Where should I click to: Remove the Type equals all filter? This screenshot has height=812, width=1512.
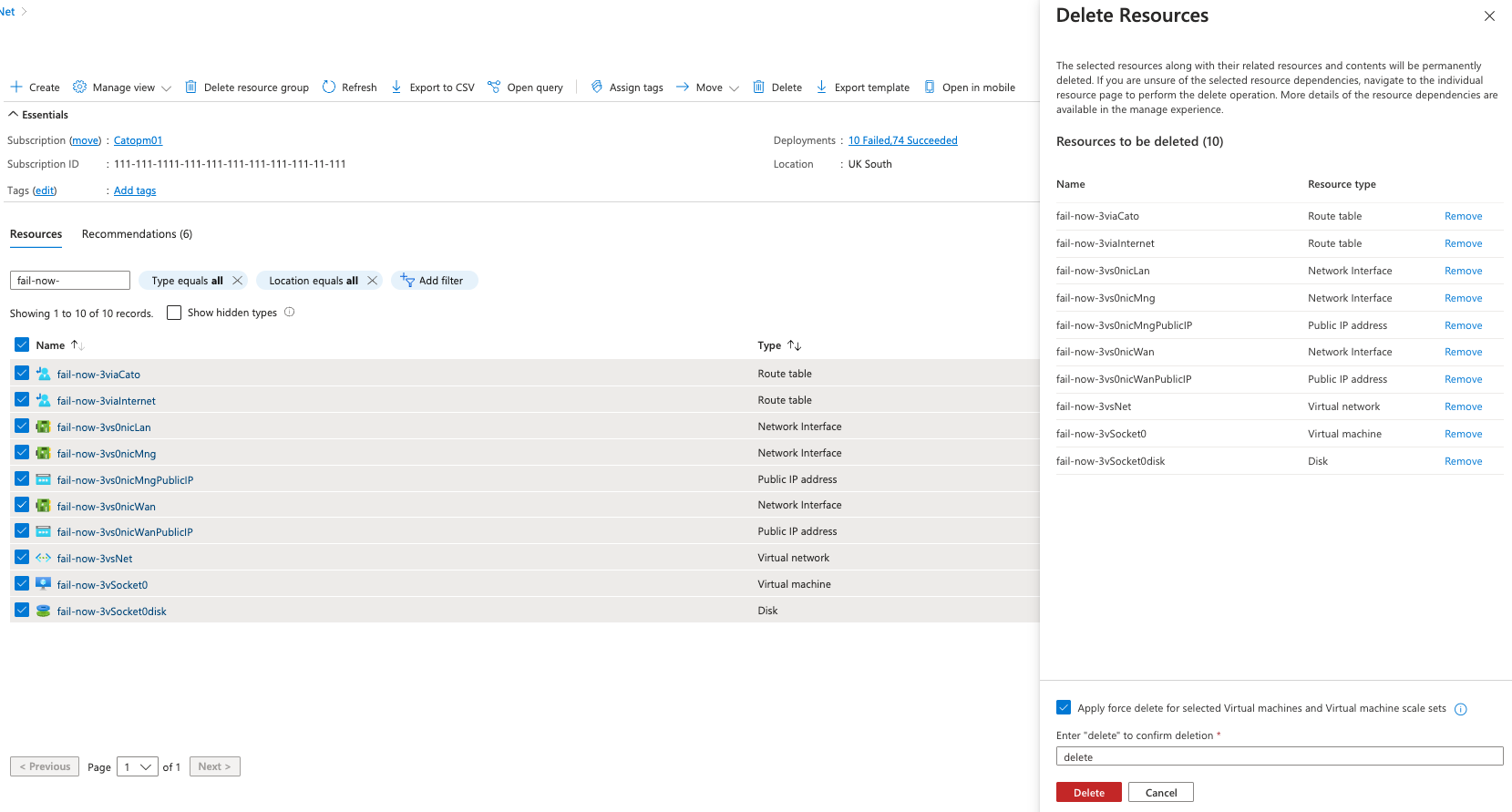coord(237,281)
